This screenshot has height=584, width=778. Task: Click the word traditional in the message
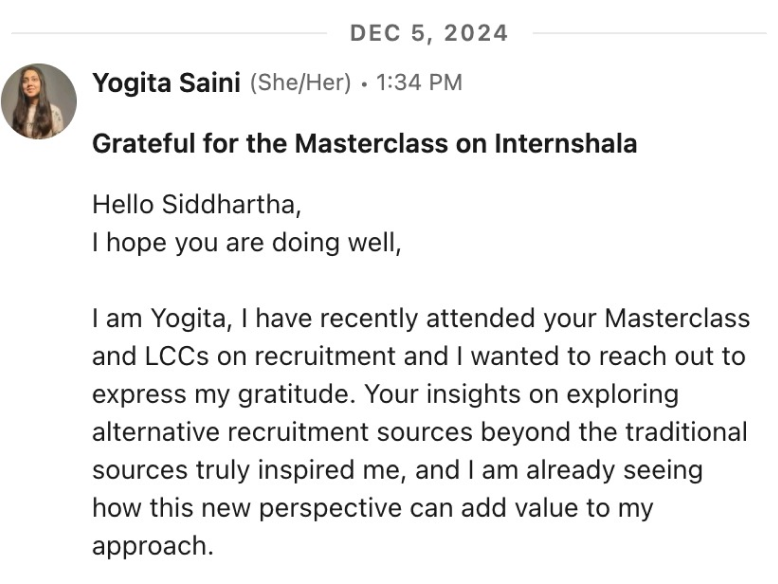[686, 432]
